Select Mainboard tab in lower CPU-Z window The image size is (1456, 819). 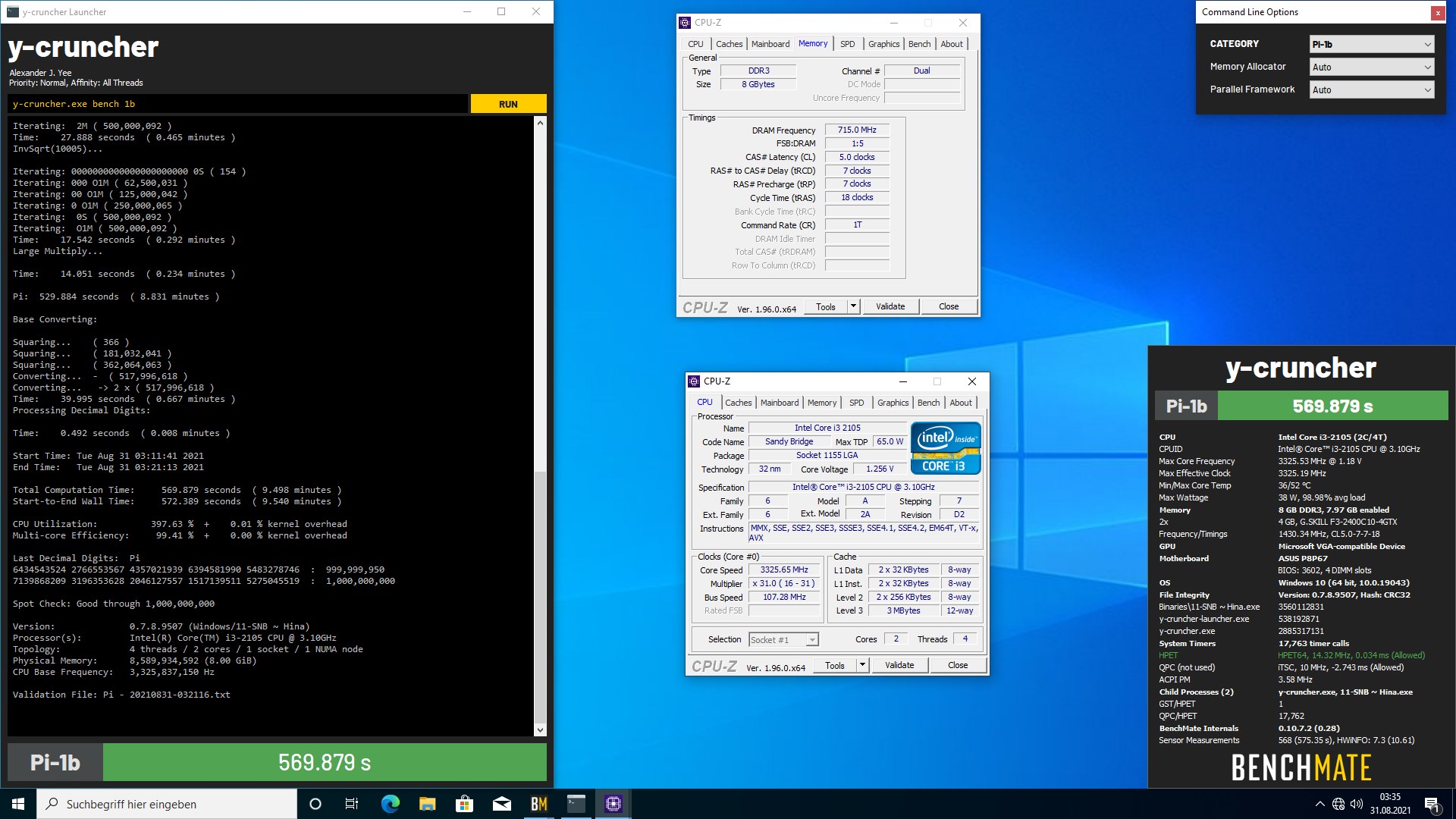780,403
